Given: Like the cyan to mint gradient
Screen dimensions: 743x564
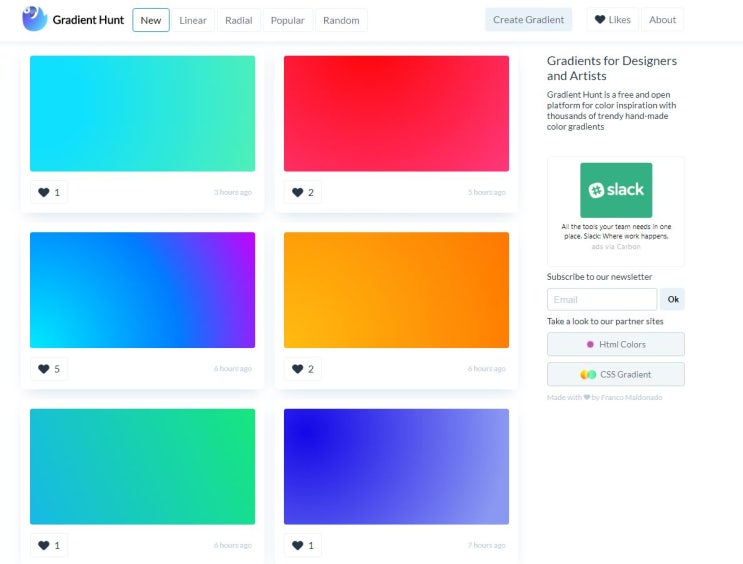Looking at the screenshot, I should pos(49,192).
